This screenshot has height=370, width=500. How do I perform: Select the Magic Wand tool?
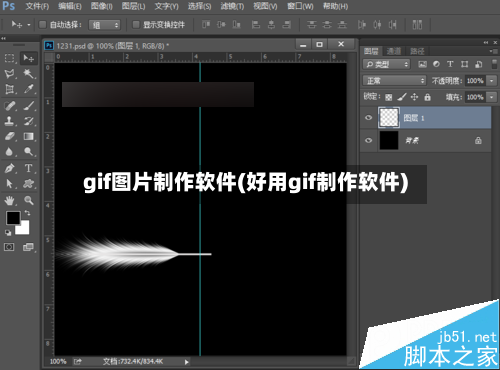pos(29,74)
